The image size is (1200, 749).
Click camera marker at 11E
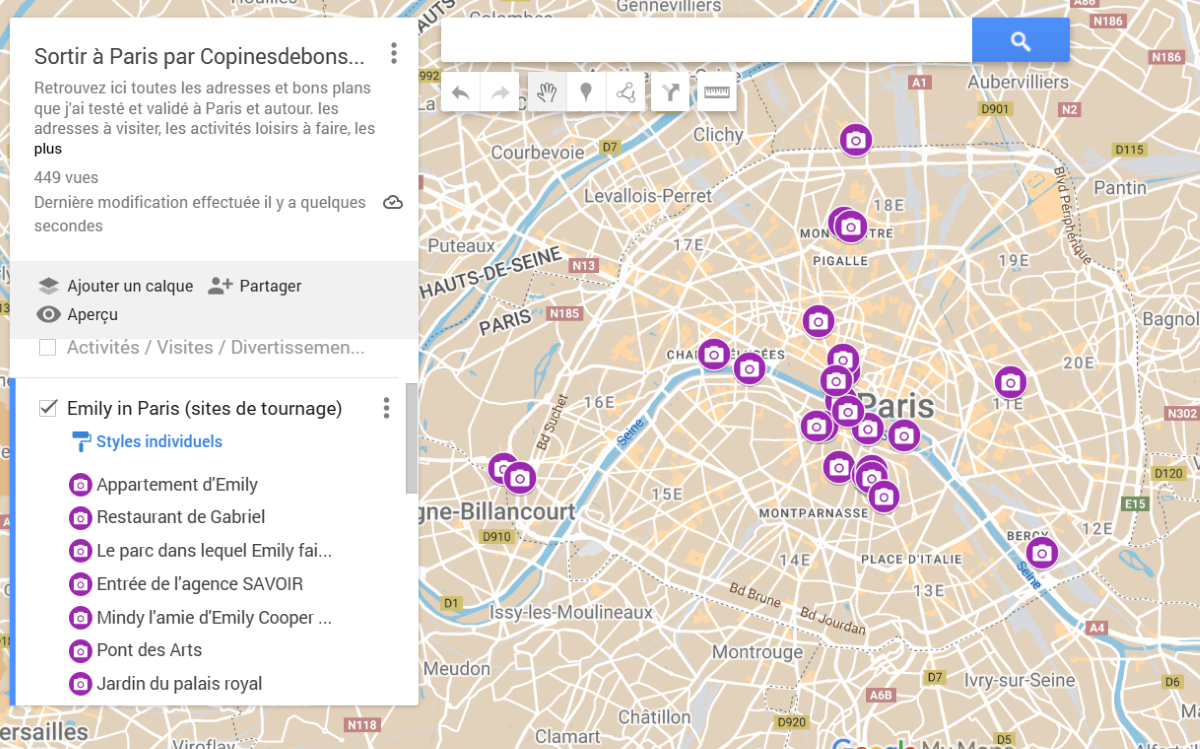pos(1010,382)
